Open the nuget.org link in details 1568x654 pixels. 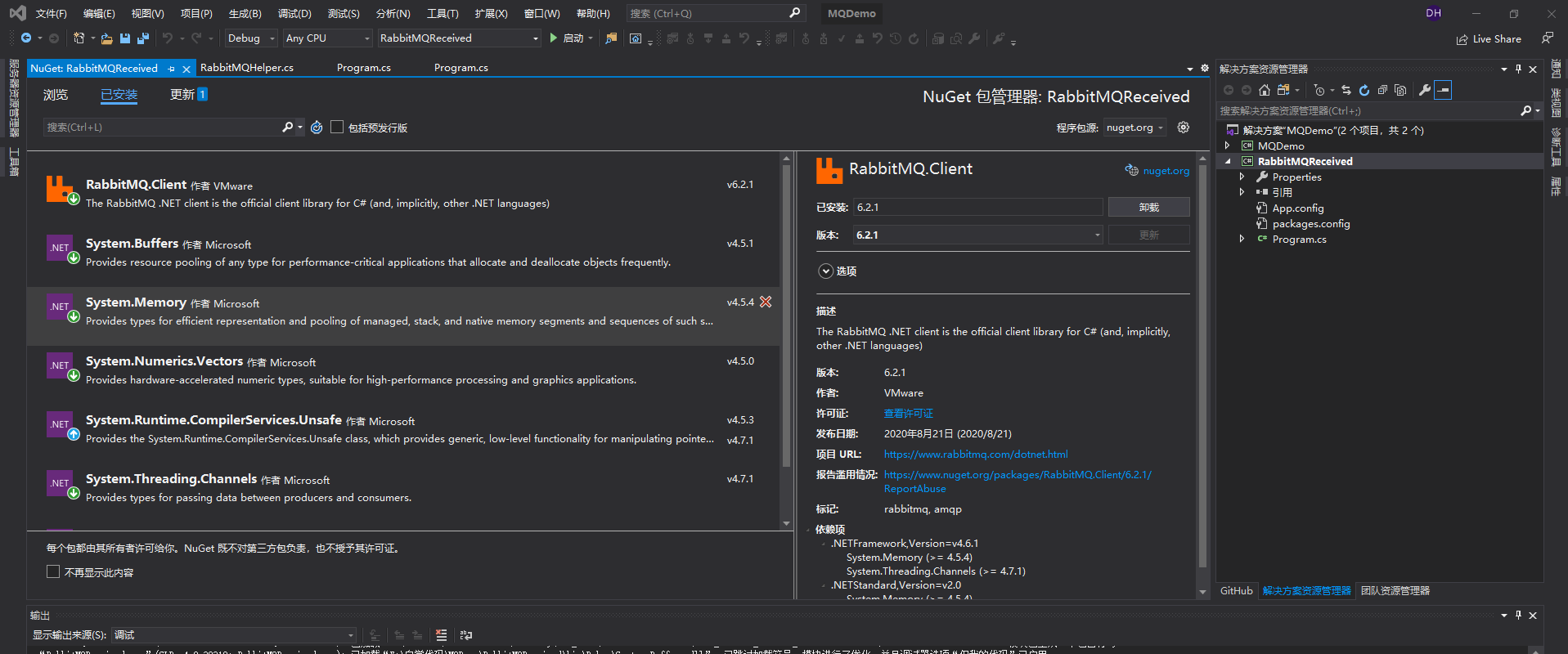[1166, 171]
